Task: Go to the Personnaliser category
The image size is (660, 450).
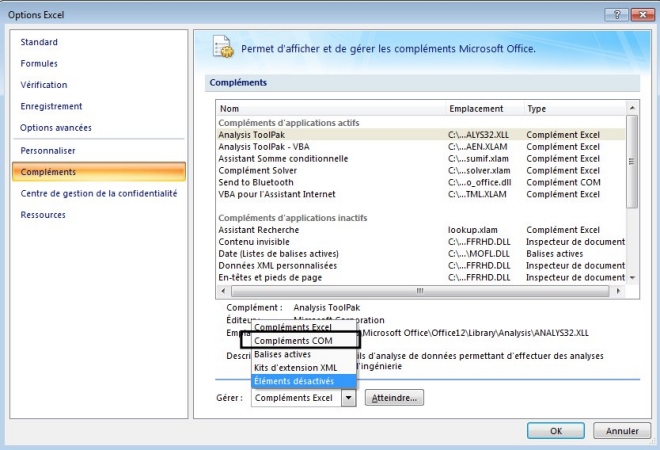Action: 48,151
